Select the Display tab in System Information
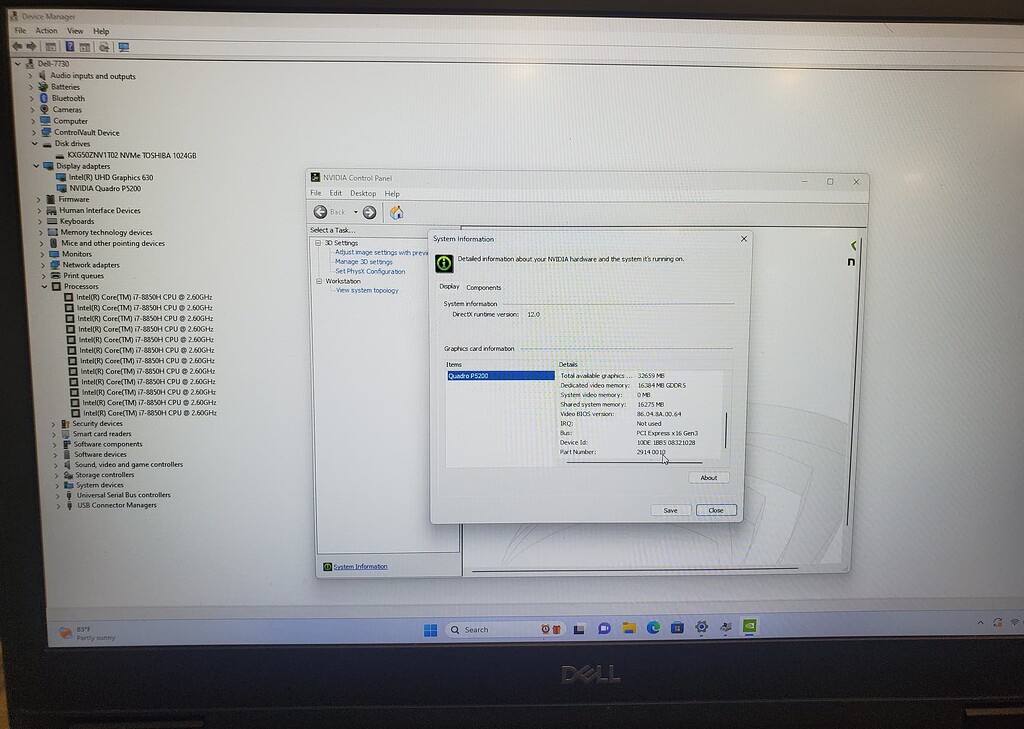Image resolution: width=1024 pixels, height=729 pixels. click(x=449, y=286)
